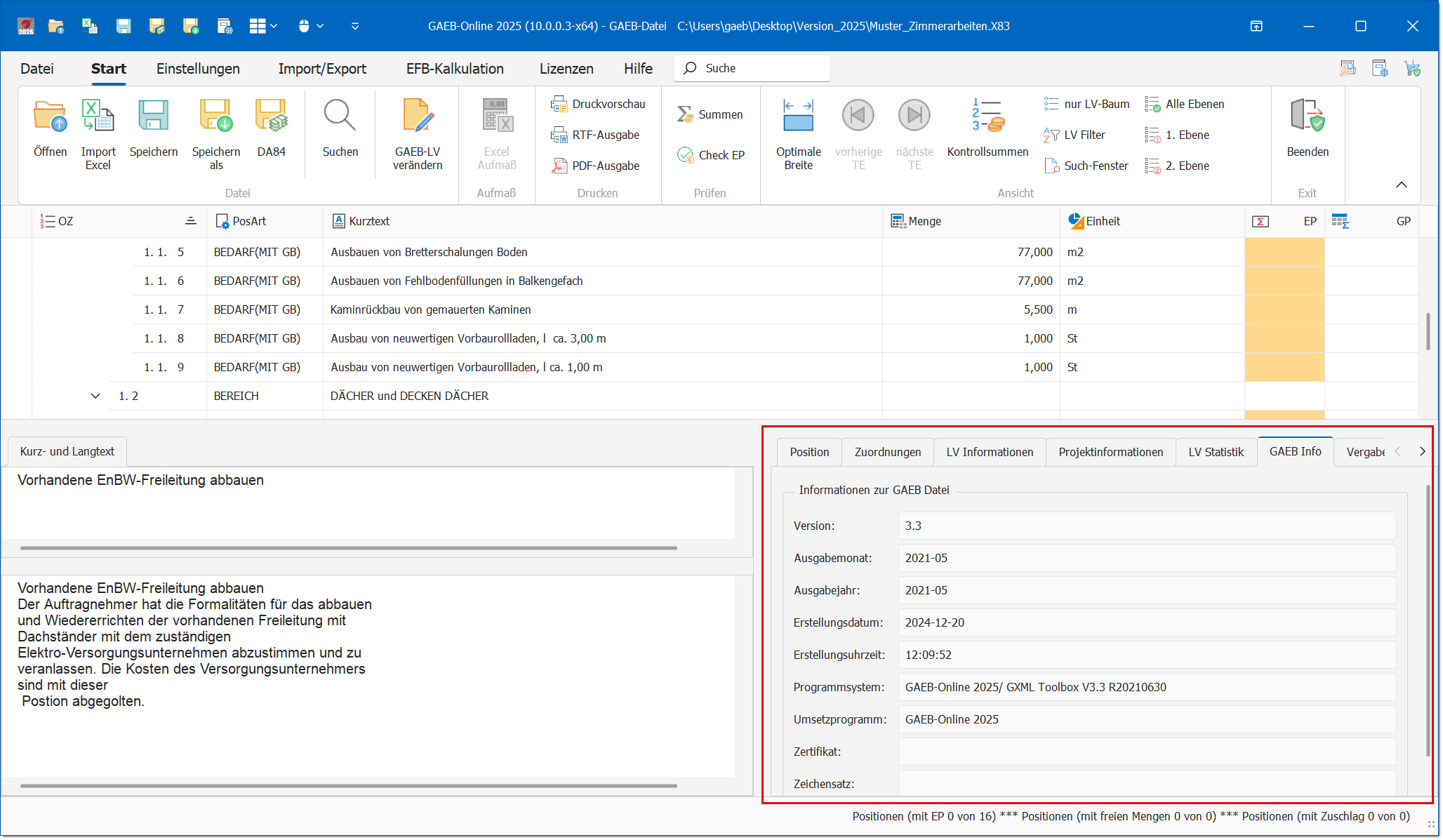Image resolution: width=1443 pixels, height=840 pixels.
Task: Click the Beenden exit icon
Action: (1307, 116)
